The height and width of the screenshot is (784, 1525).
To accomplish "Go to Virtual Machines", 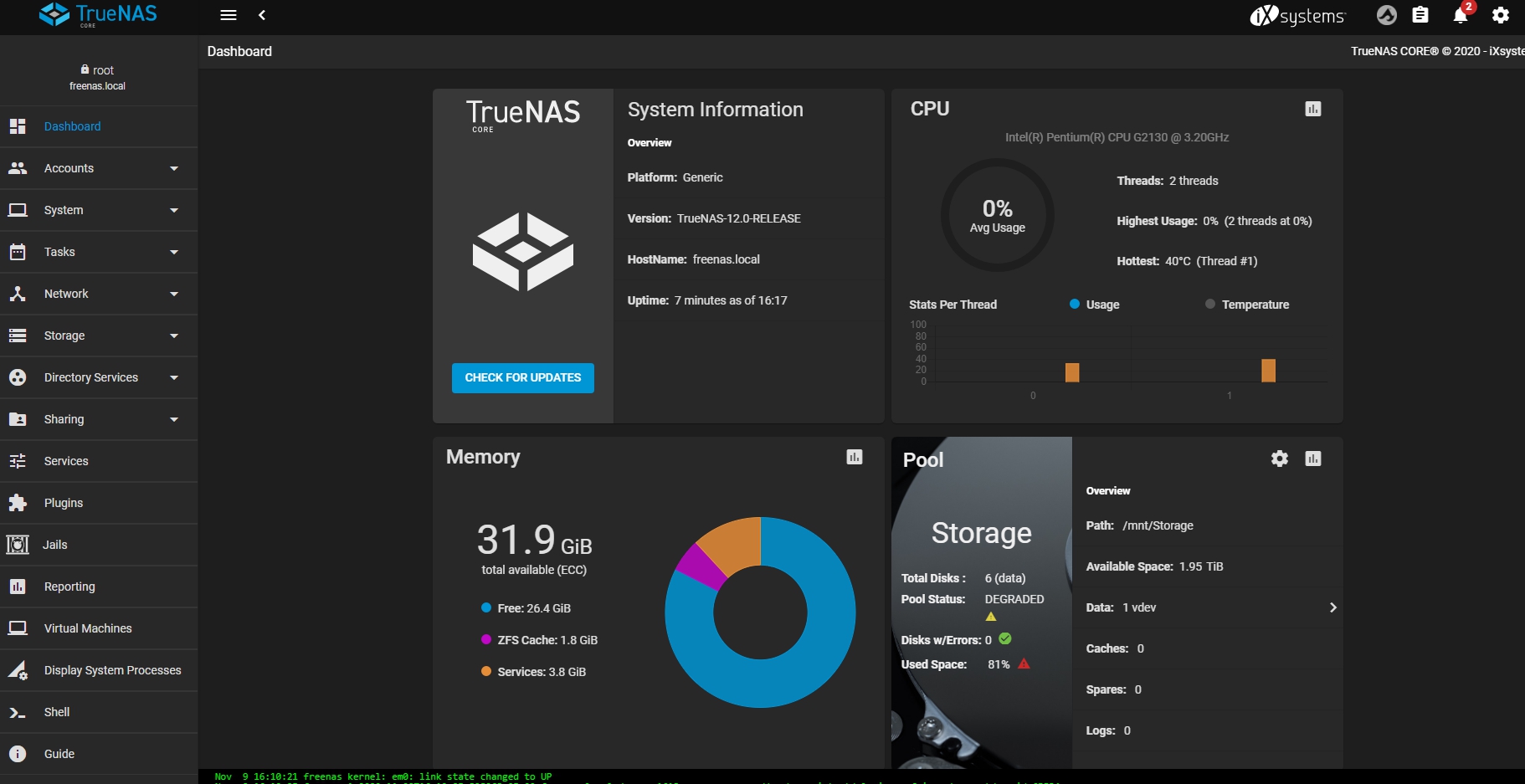I will click(x=99, y=628).
